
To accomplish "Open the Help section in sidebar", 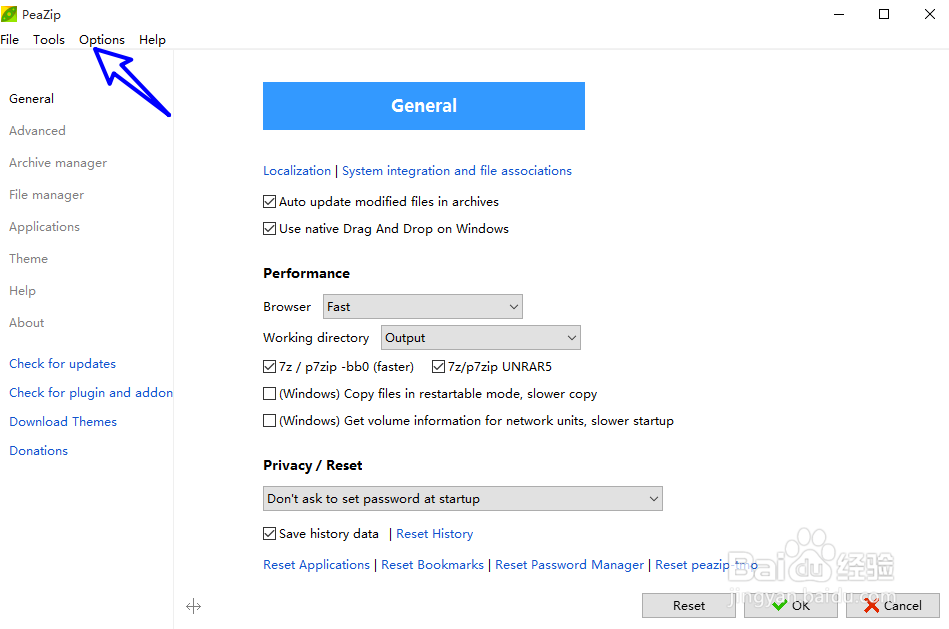I will pos(22,291).
